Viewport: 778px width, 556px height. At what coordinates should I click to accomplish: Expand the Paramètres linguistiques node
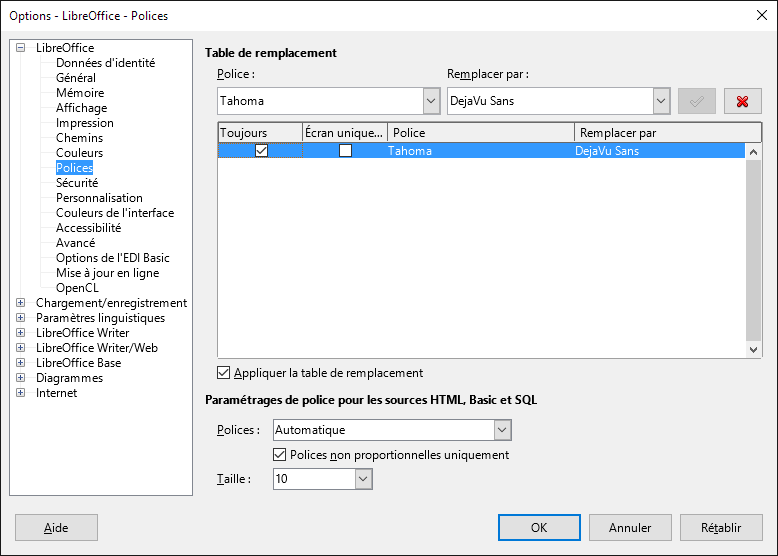click(20, 317)
